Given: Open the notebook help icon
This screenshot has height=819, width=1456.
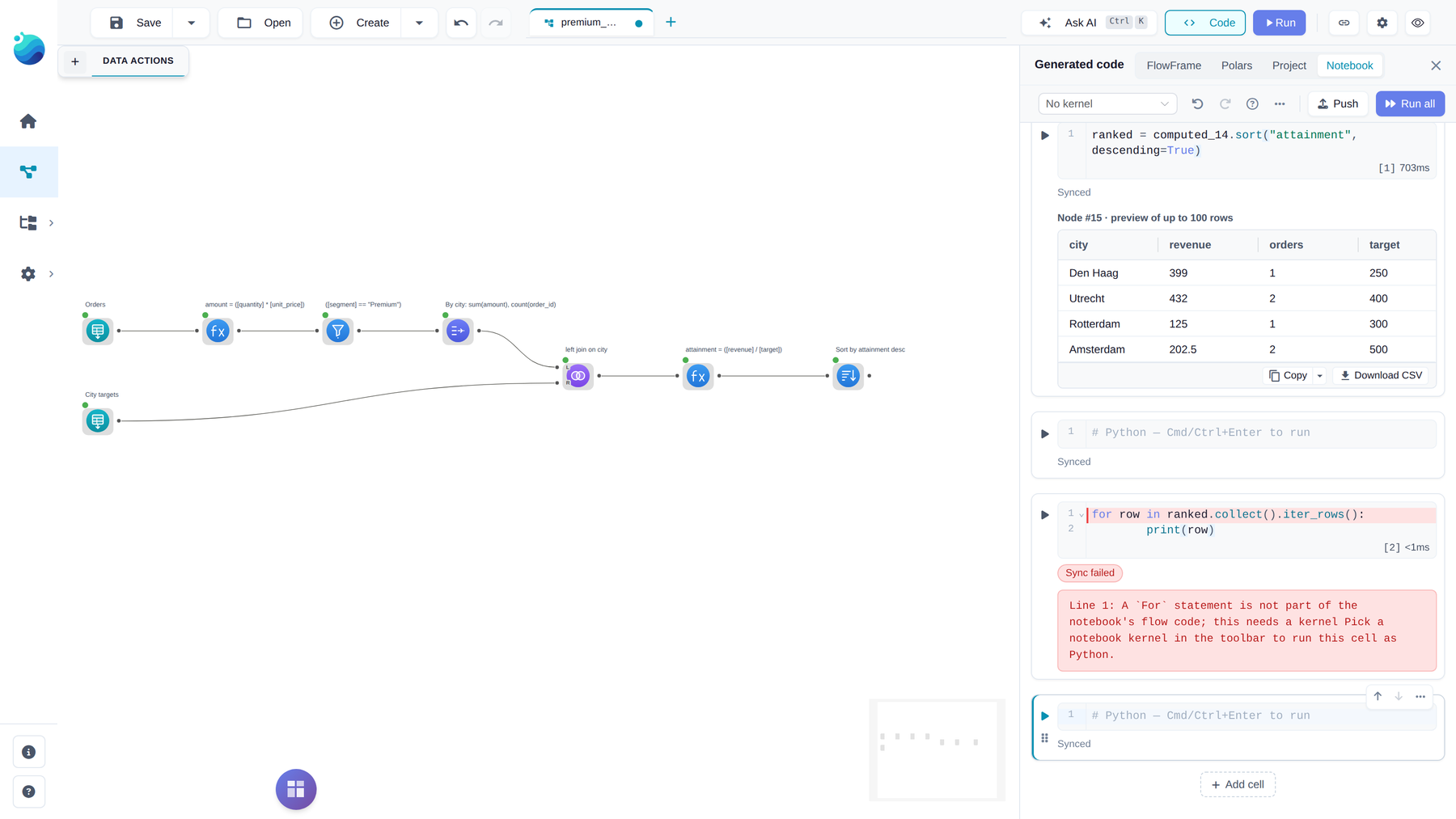Looking at the screenshot, I should pos(1252,103).
